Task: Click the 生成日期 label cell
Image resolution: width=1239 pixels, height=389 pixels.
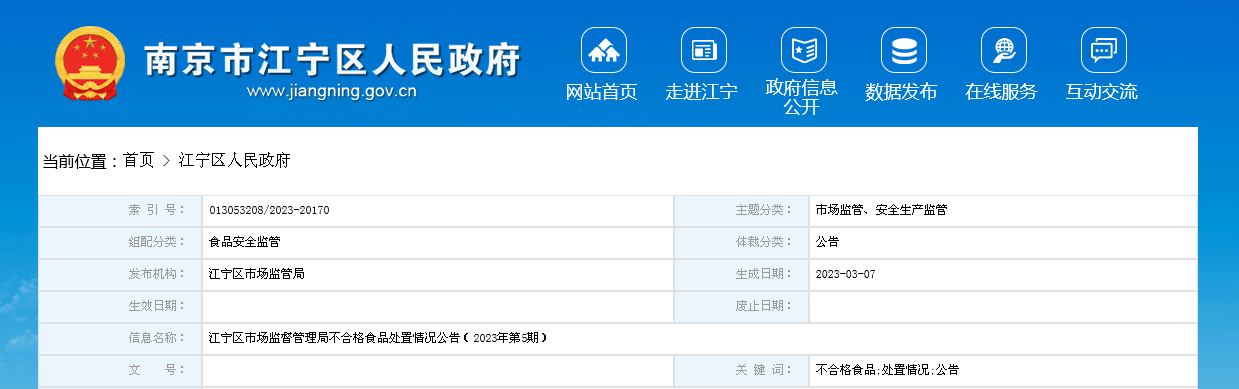Action: tap(742, 274)
